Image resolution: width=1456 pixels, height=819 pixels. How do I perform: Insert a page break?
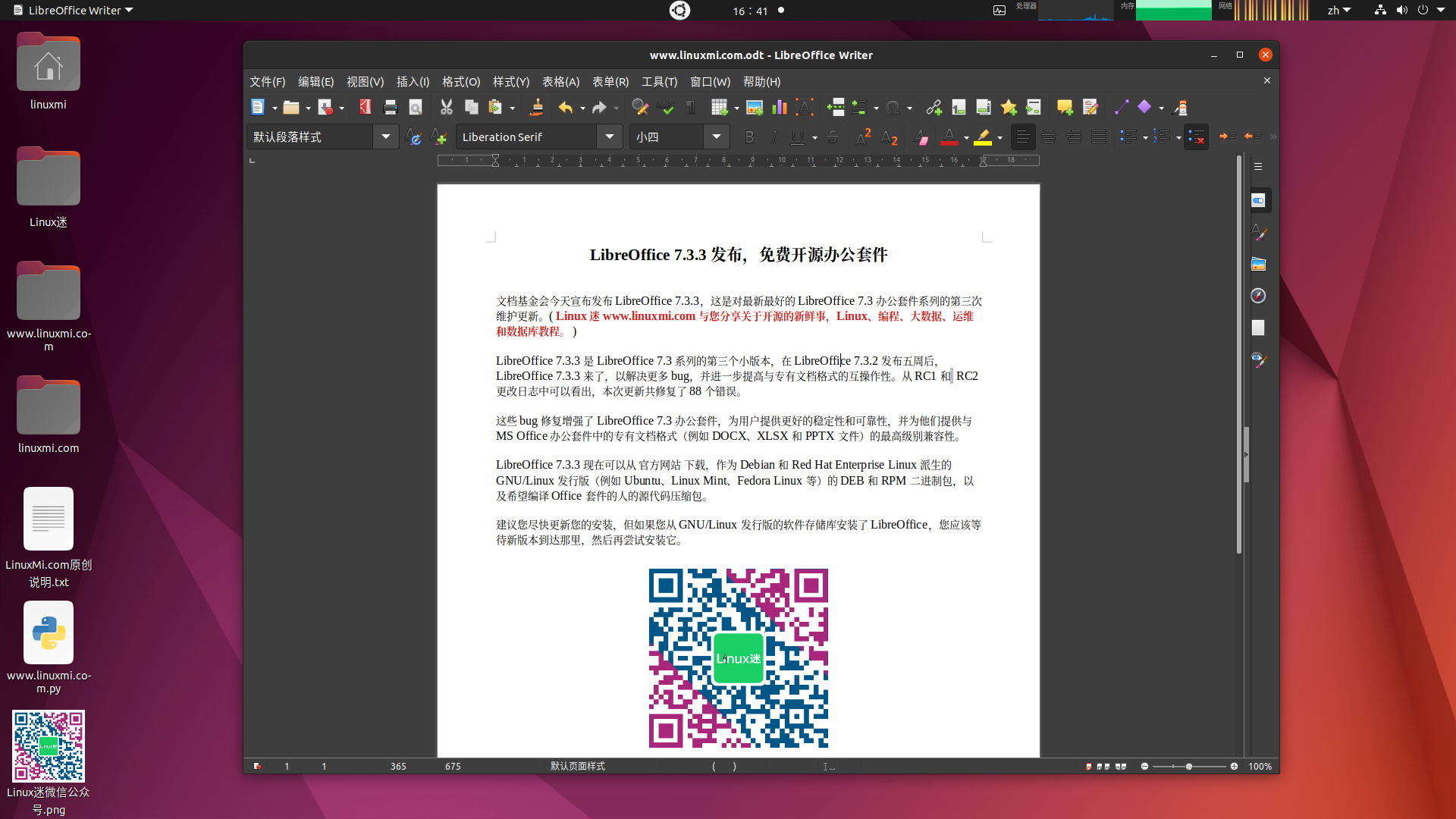click(x=836, y=108)
